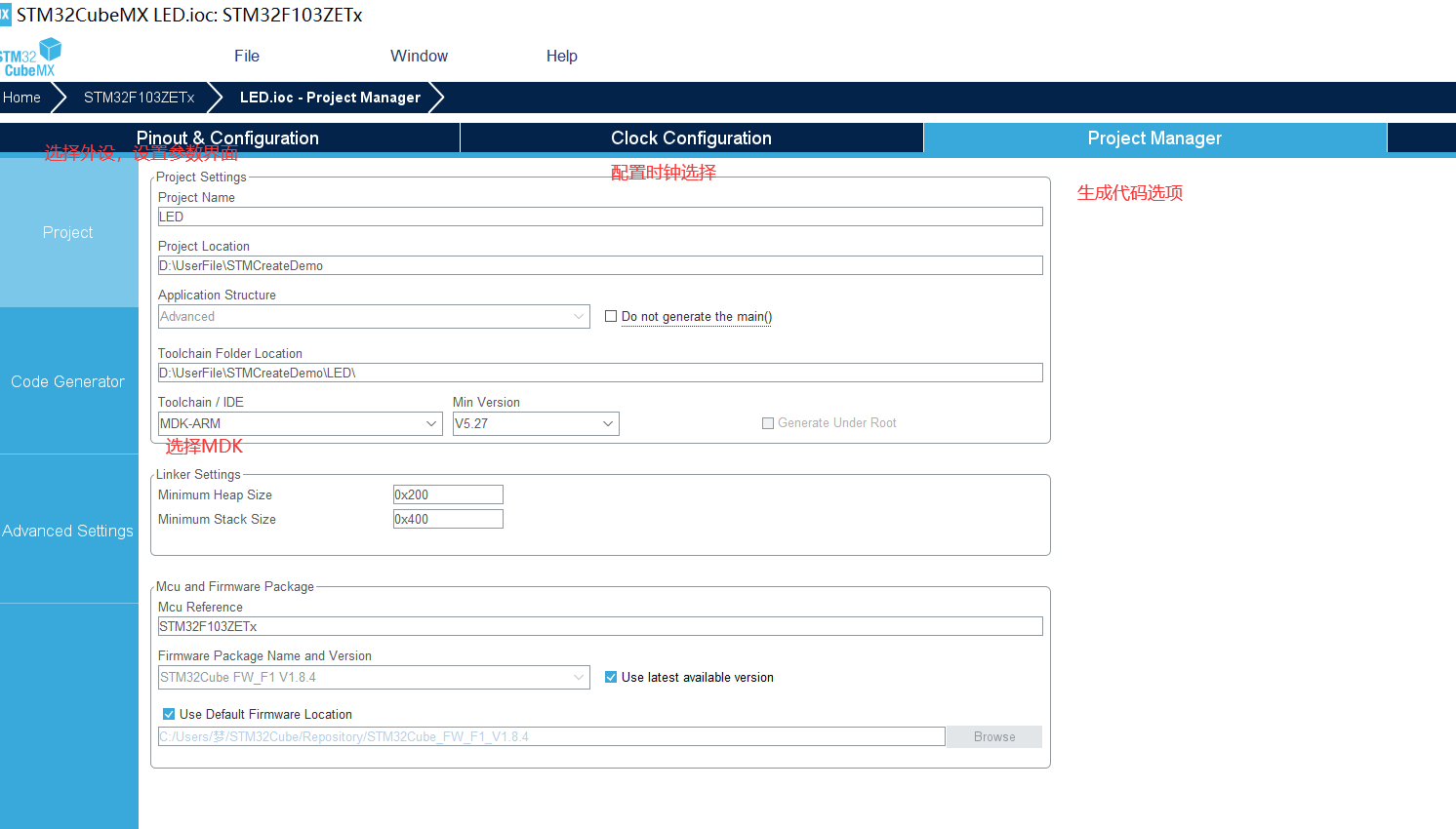Viewport: 1456px width, 829px height.
Task: Click the STM32F103ZETx breadcrumb
Action: click(x=139, y=98)
